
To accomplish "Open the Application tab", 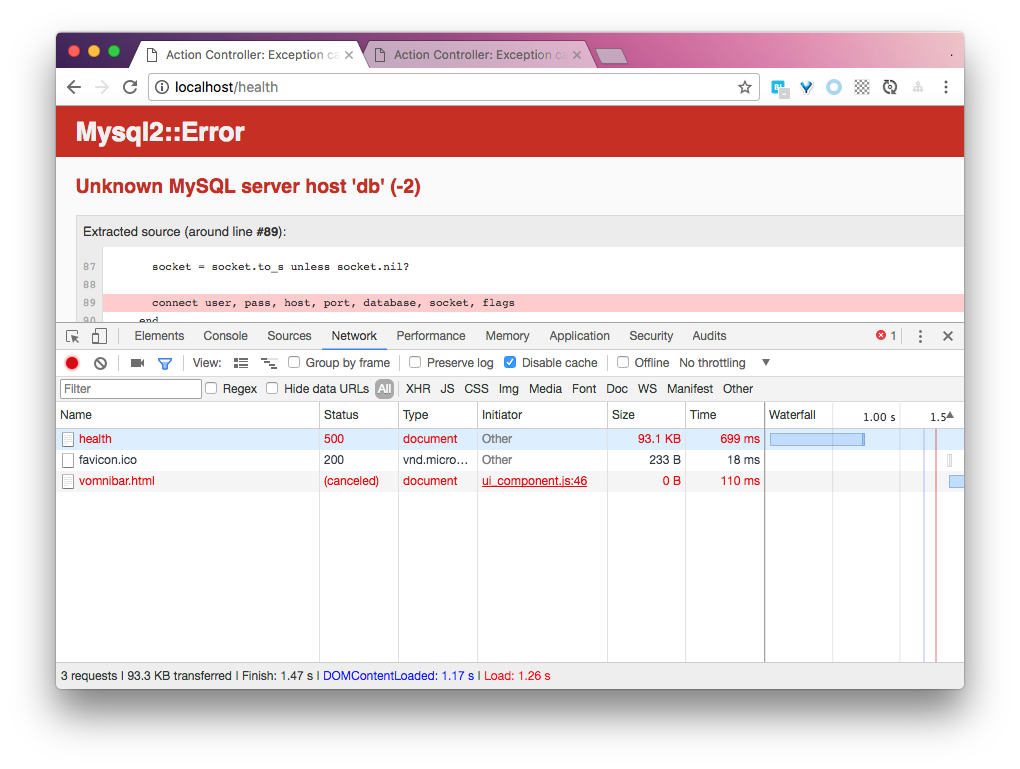I will 580,336.
